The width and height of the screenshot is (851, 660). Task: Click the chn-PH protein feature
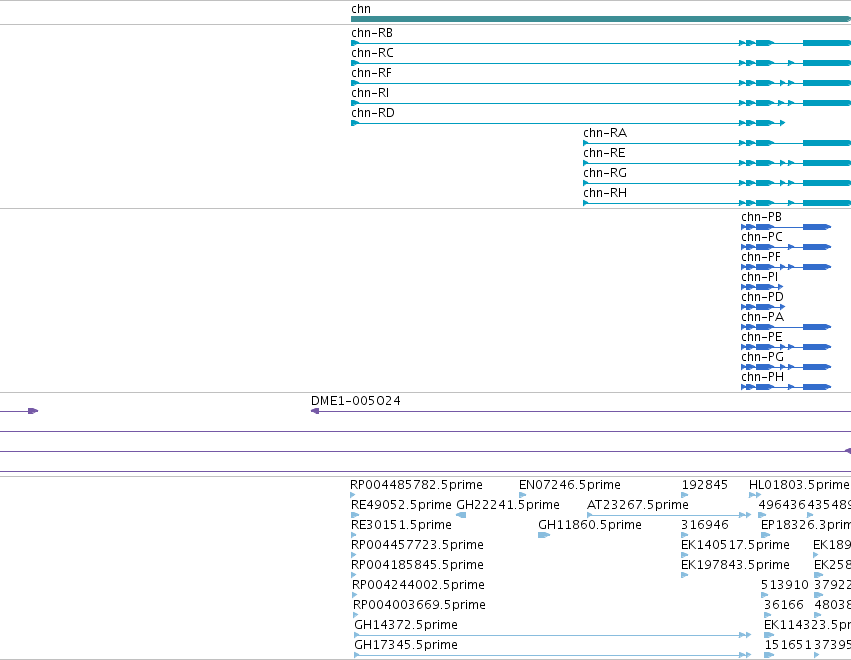click(x=786, y=388)
